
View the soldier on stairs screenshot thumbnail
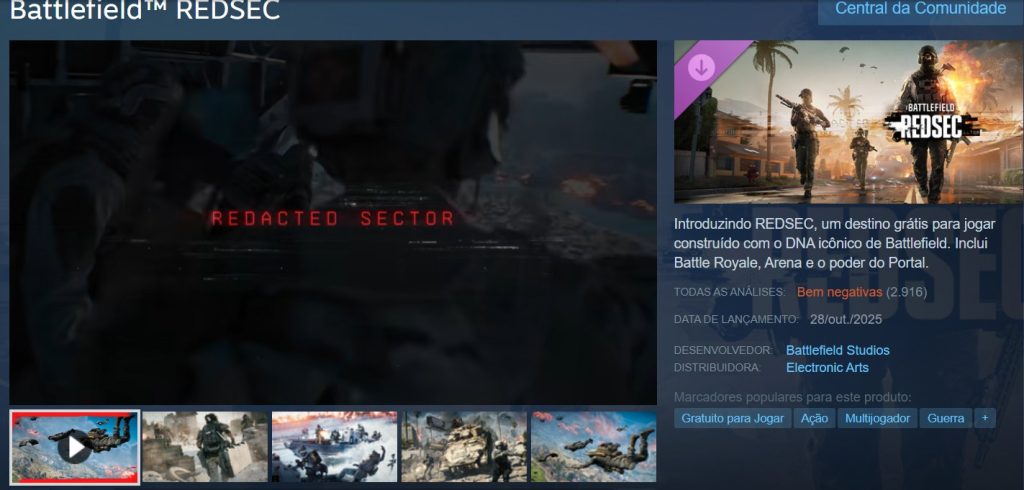click(x=204, y=446)
